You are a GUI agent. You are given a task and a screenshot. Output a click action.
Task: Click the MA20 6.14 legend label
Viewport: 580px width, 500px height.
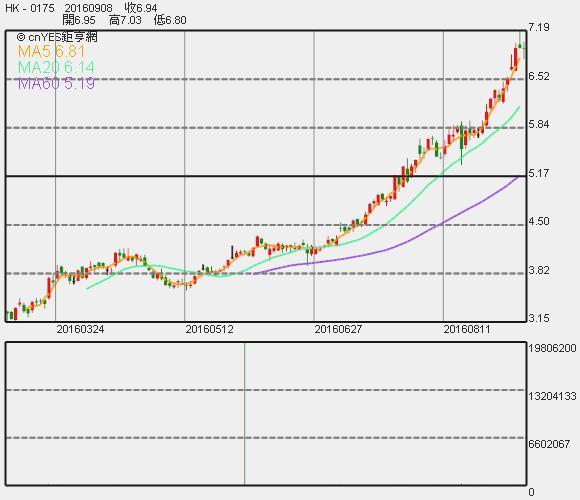click(x=56, y=67)
